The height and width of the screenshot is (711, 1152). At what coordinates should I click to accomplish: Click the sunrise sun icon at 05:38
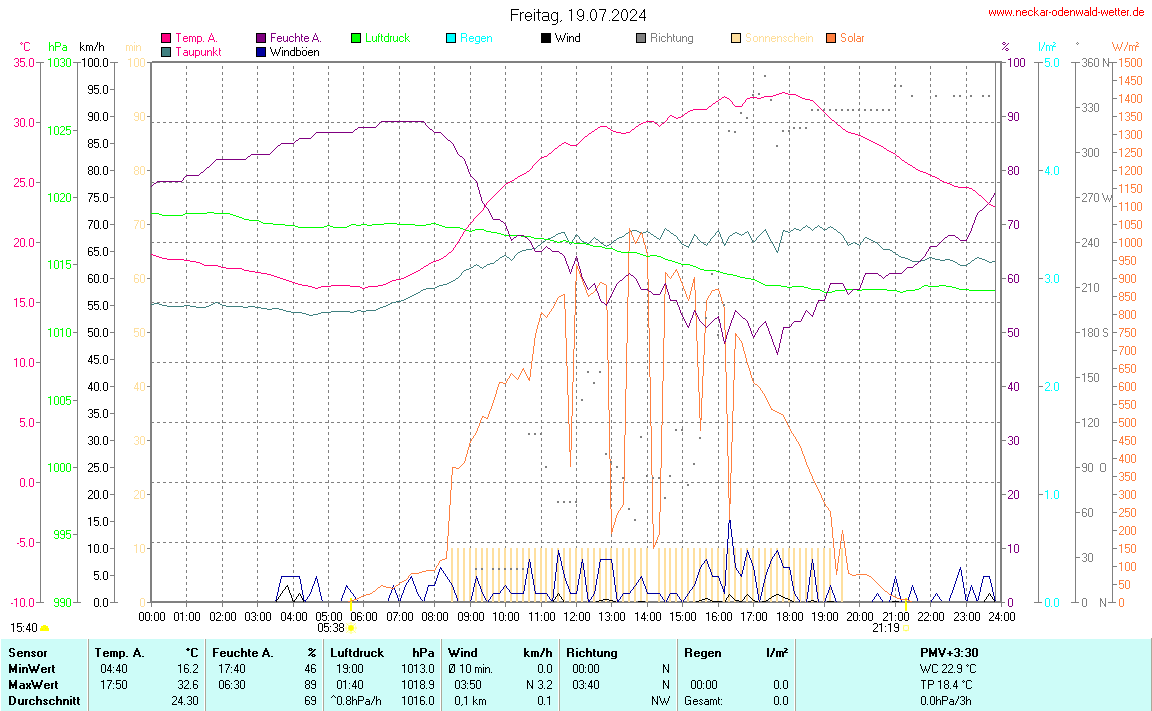[351, 629]
